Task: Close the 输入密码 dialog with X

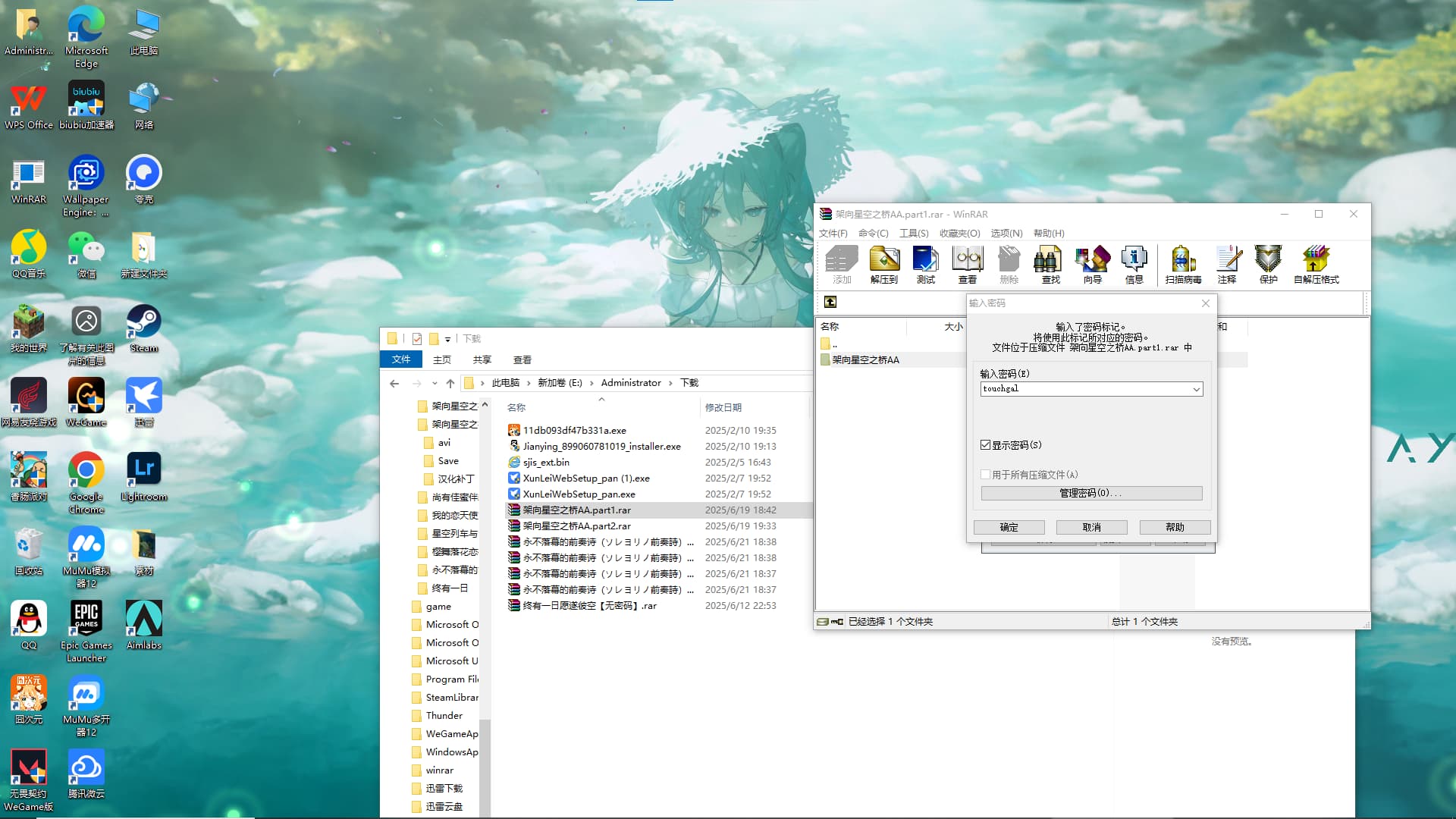Action: [1206, 303]
